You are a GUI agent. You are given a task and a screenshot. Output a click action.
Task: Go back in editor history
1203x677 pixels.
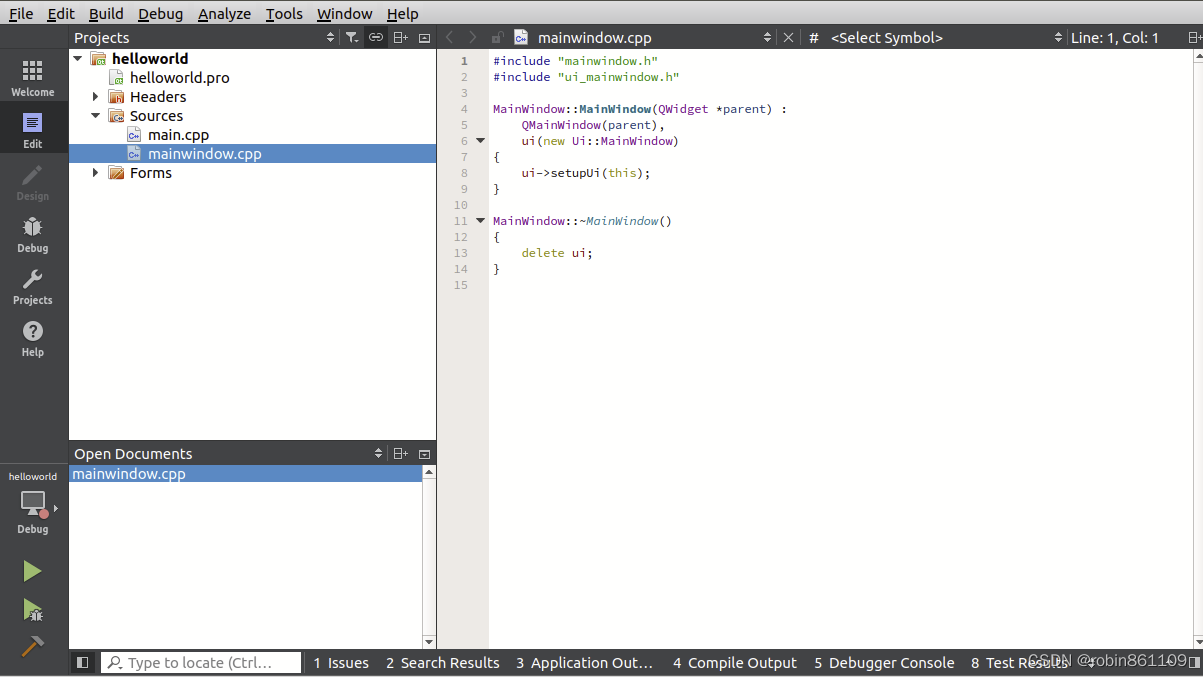pyautogui.click(x=450, y=37)
